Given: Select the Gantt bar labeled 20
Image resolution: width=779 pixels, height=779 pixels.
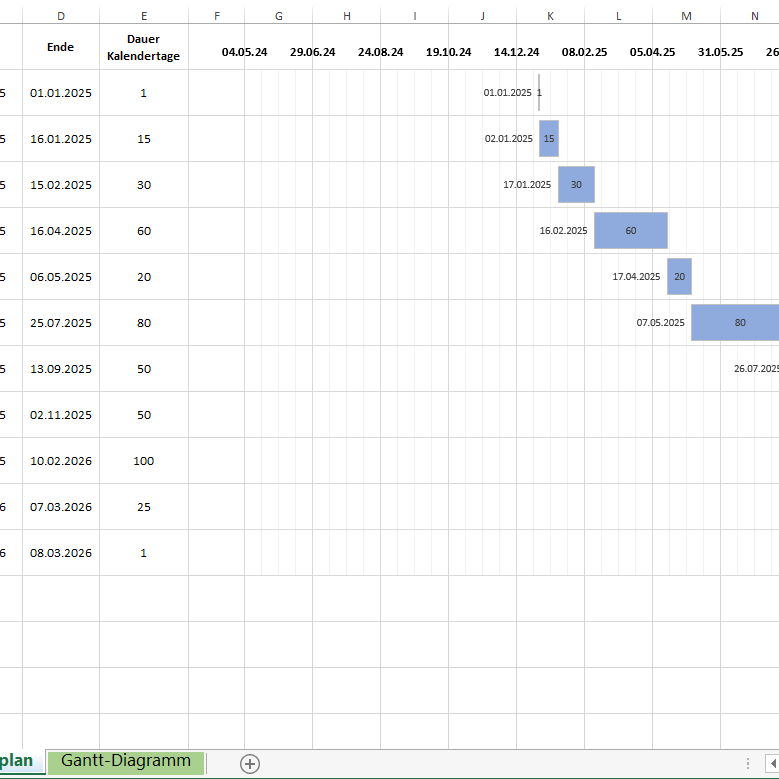Looking at the screenshot, I should [679, 277].
